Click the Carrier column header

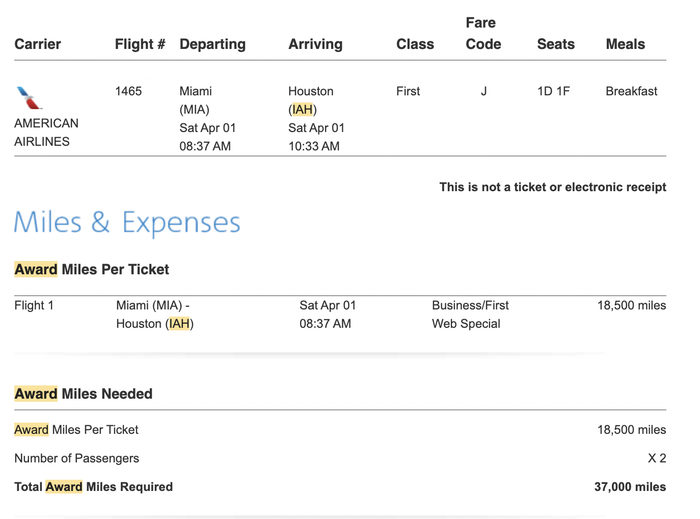(38, 44)
